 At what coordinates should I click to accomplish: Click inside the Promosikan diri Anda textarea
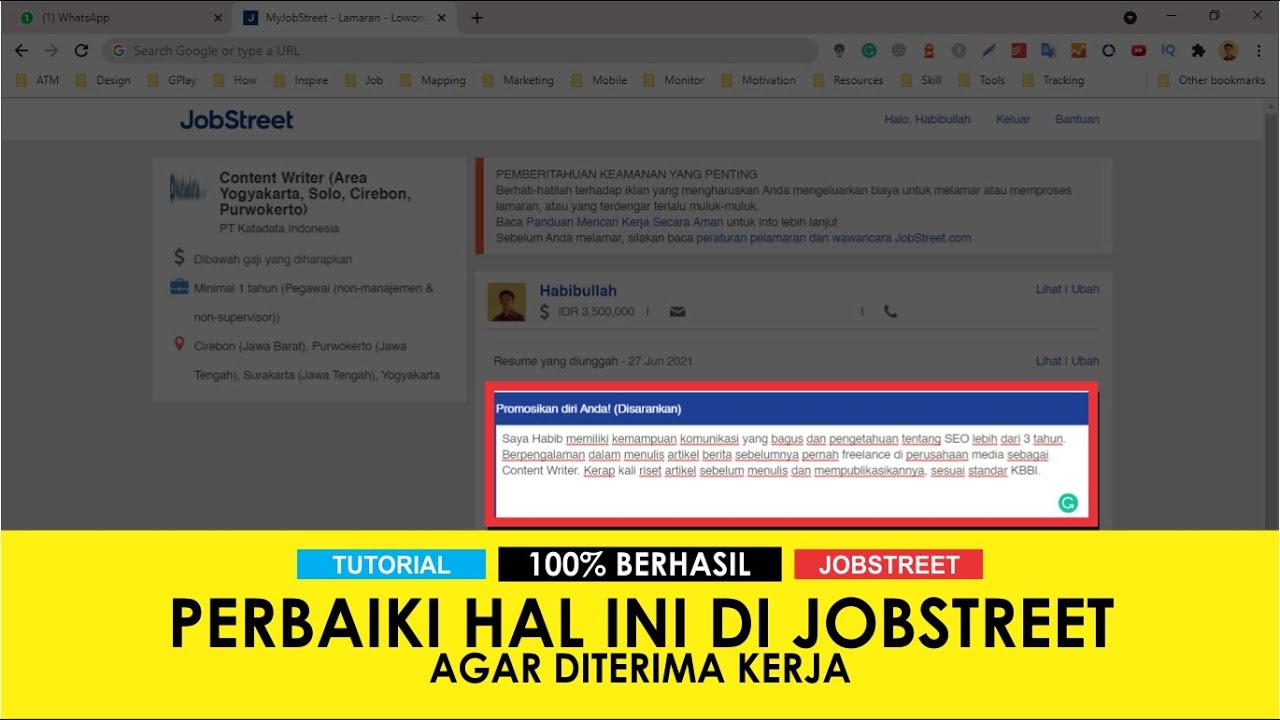pos(791,470)
